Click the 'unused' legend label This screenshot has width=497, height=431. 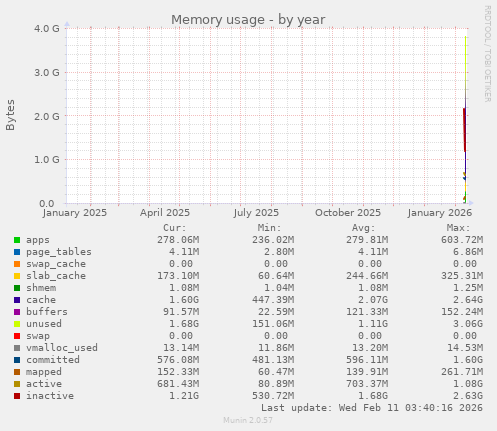(x=44, y=324)
